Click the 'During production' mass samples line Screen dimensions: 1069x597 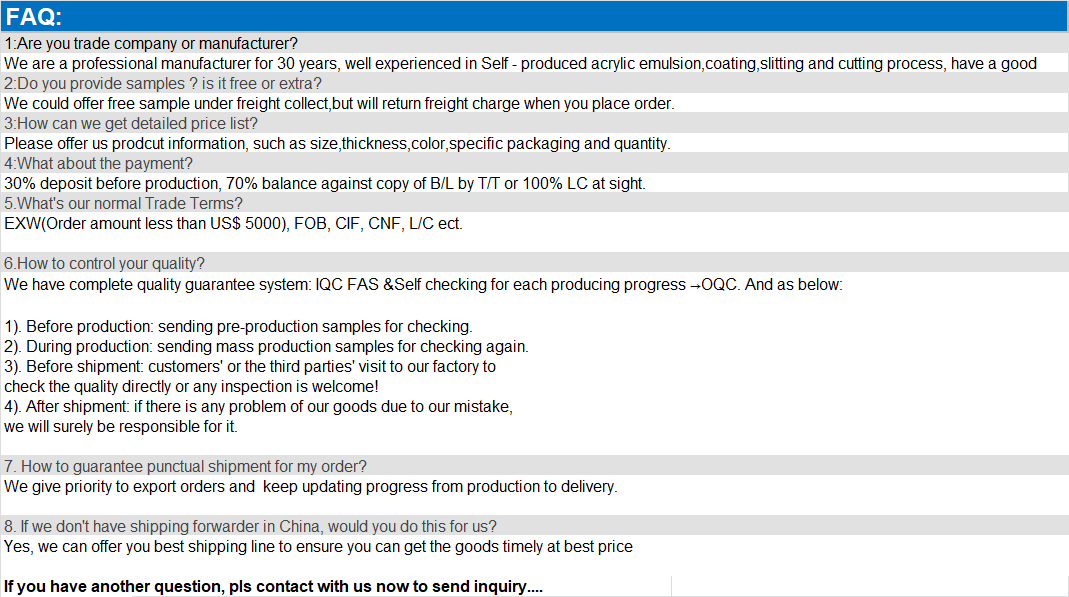tap(266, 346)
